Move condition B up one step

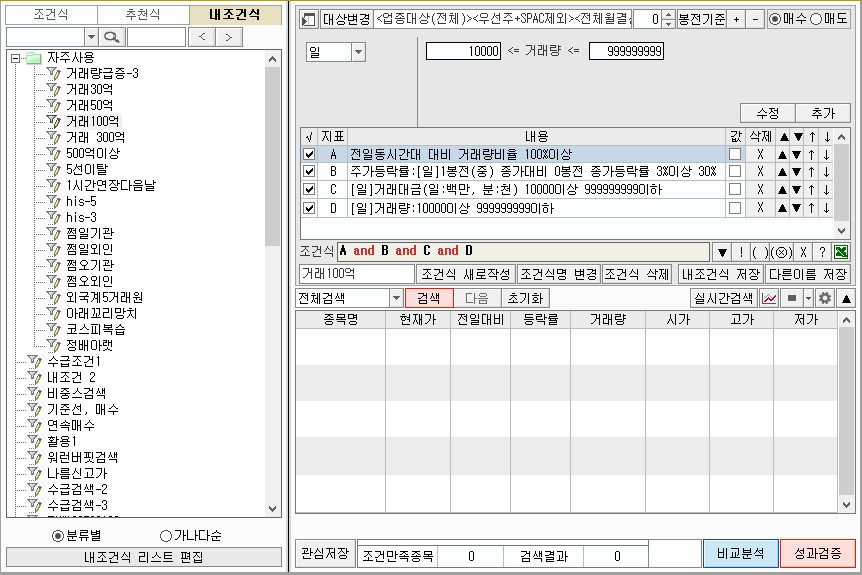[782, 172]
